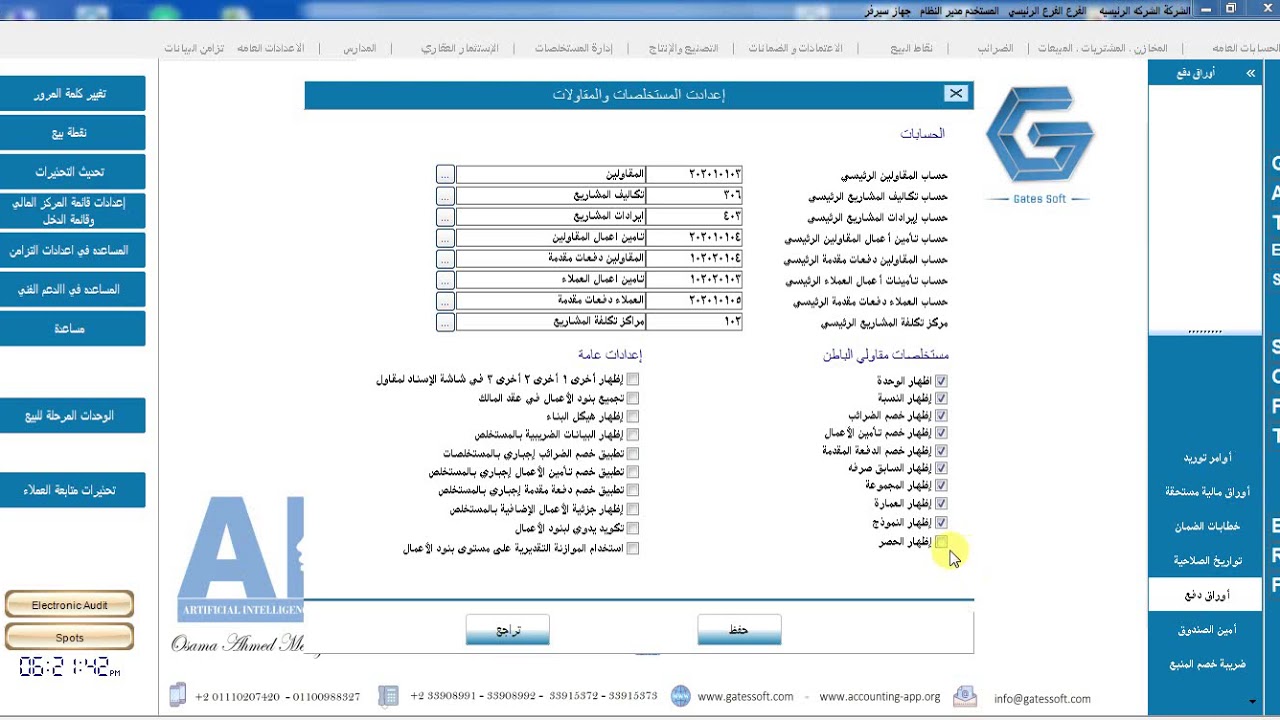Select خطابات الضمان in right panel

(1207, 526)
